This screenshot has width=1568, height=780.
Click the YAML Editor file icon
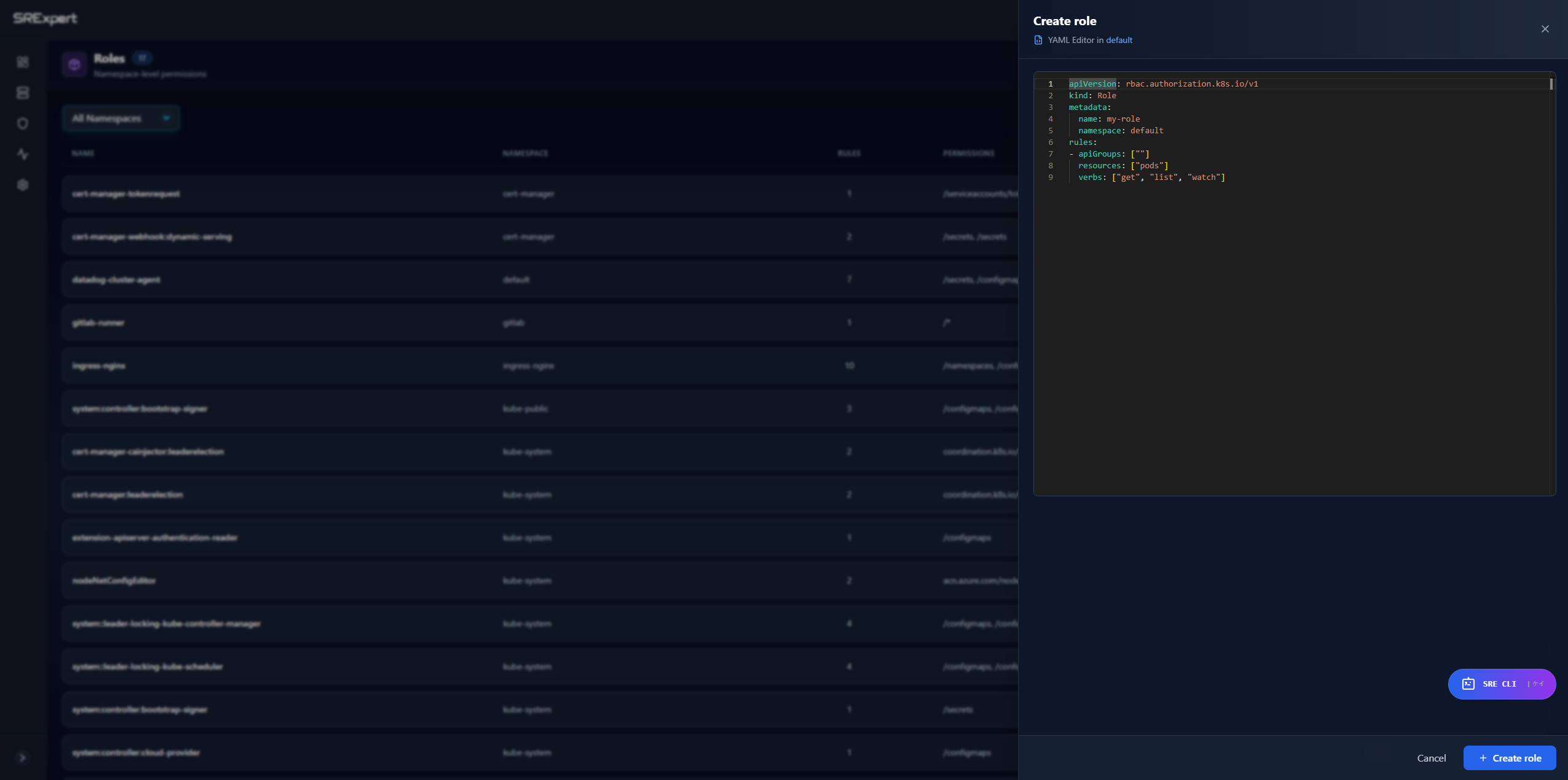click(1038, 39)
